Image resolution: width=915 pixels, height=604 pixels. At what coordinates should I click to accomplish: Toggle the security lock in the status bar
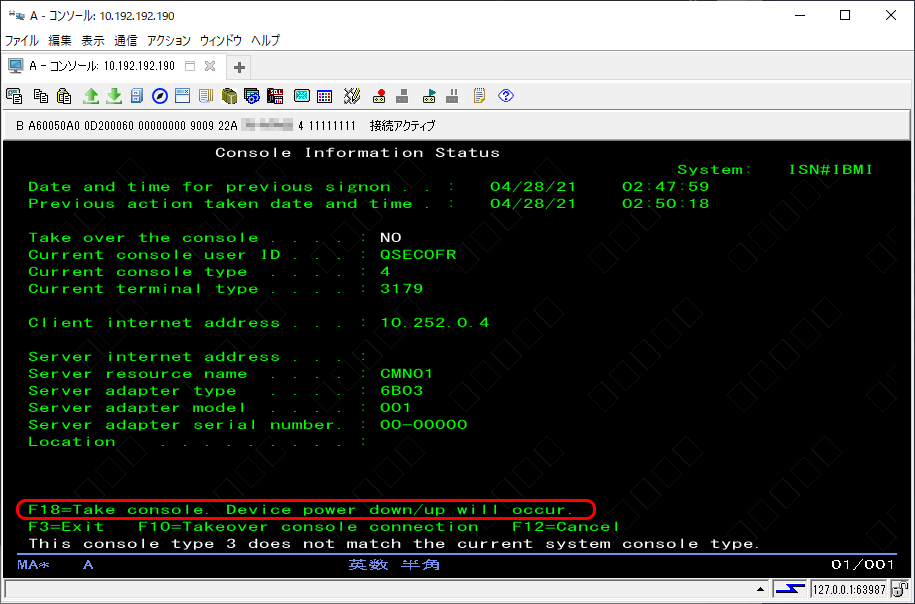coord(900,589)
